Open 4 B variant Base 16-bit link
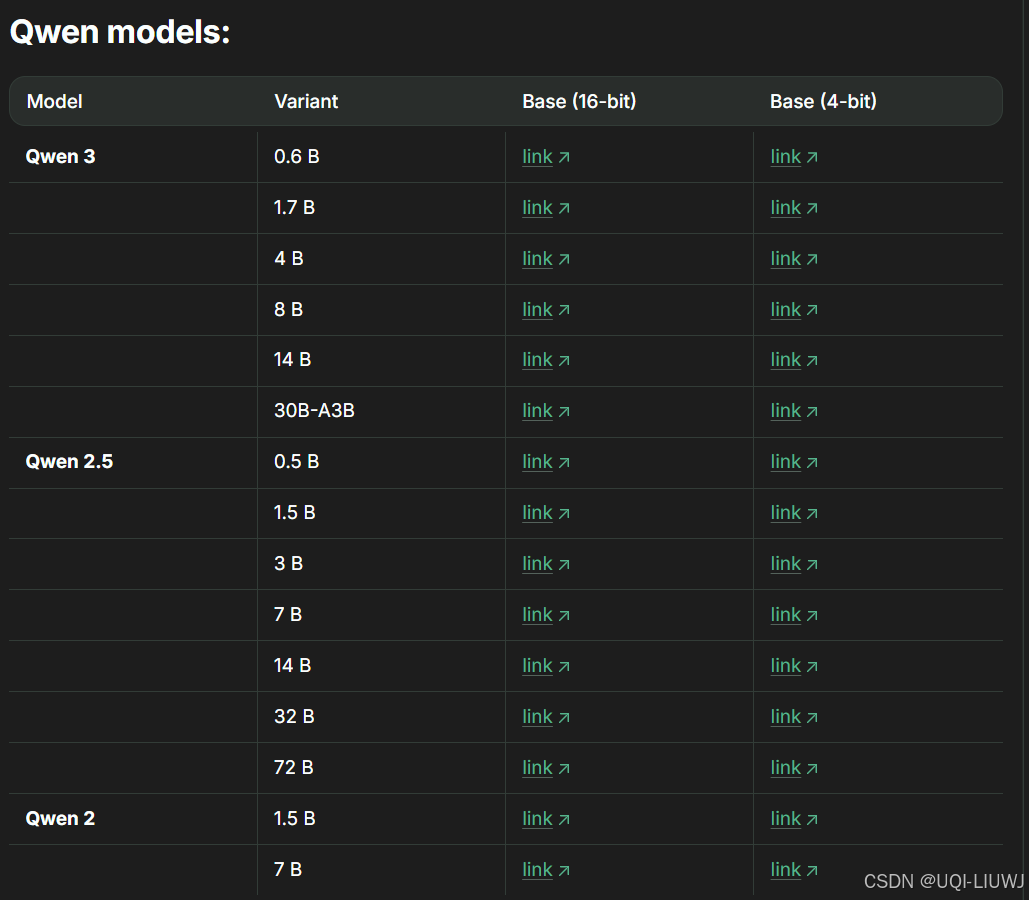Image resolution: width=1029 pixels, height=900 pixels. (x=545, y=259)
